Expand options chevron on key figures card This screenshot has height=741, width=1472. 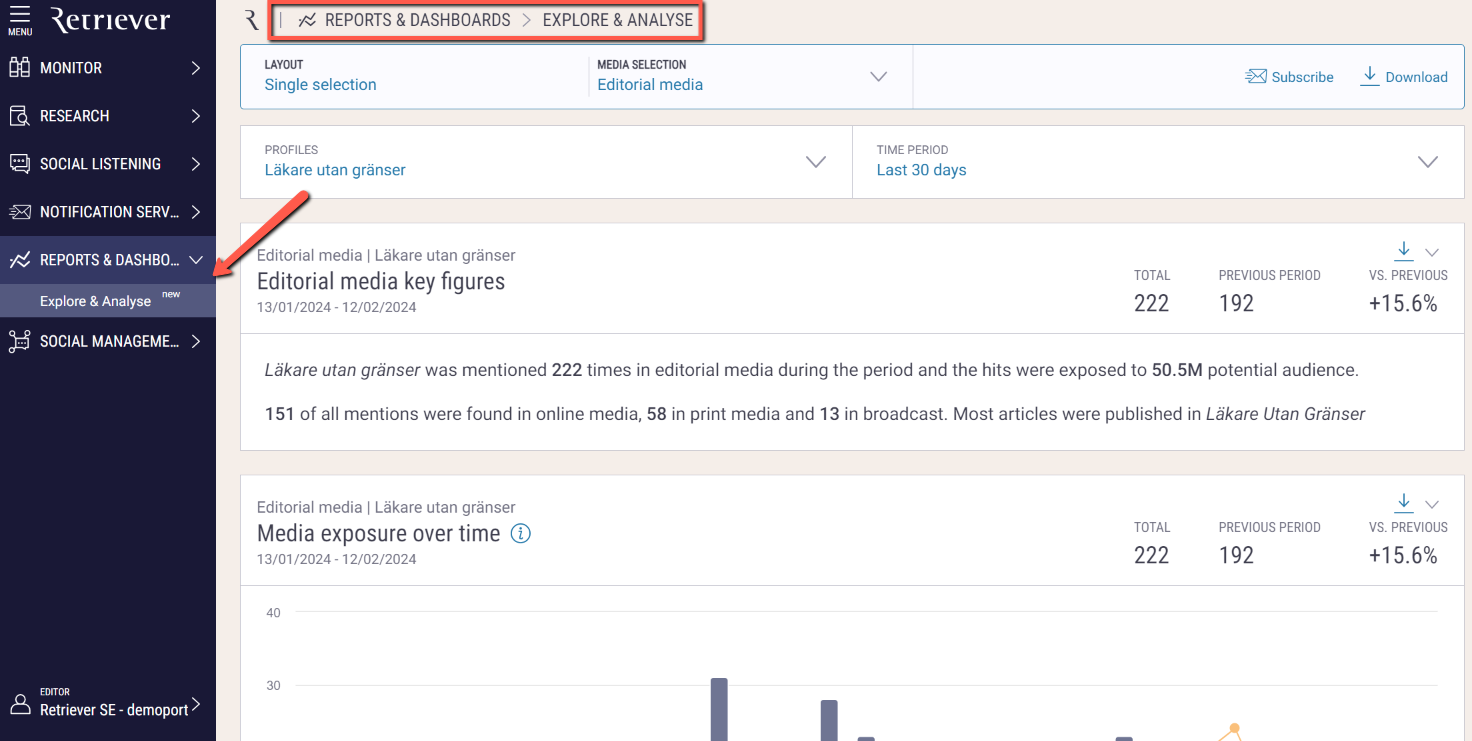click(1432, 252)
